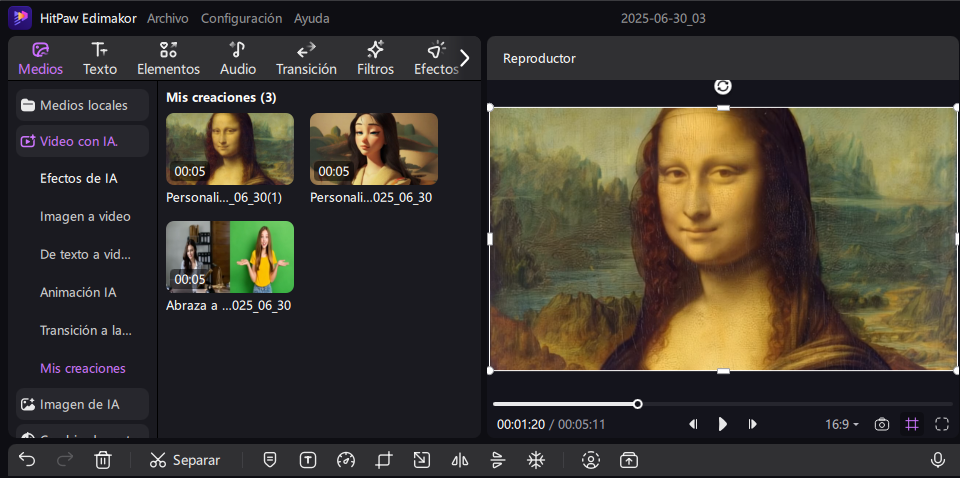Select the cartoon woman video thumbnail
This screenshot has height=478, width=960.
click(x=373, y=149)
